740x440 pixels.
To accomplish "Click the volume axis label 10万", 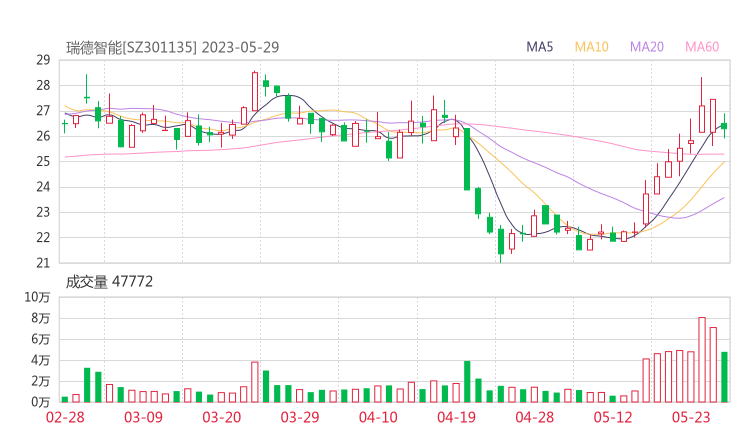I will 37,297.
